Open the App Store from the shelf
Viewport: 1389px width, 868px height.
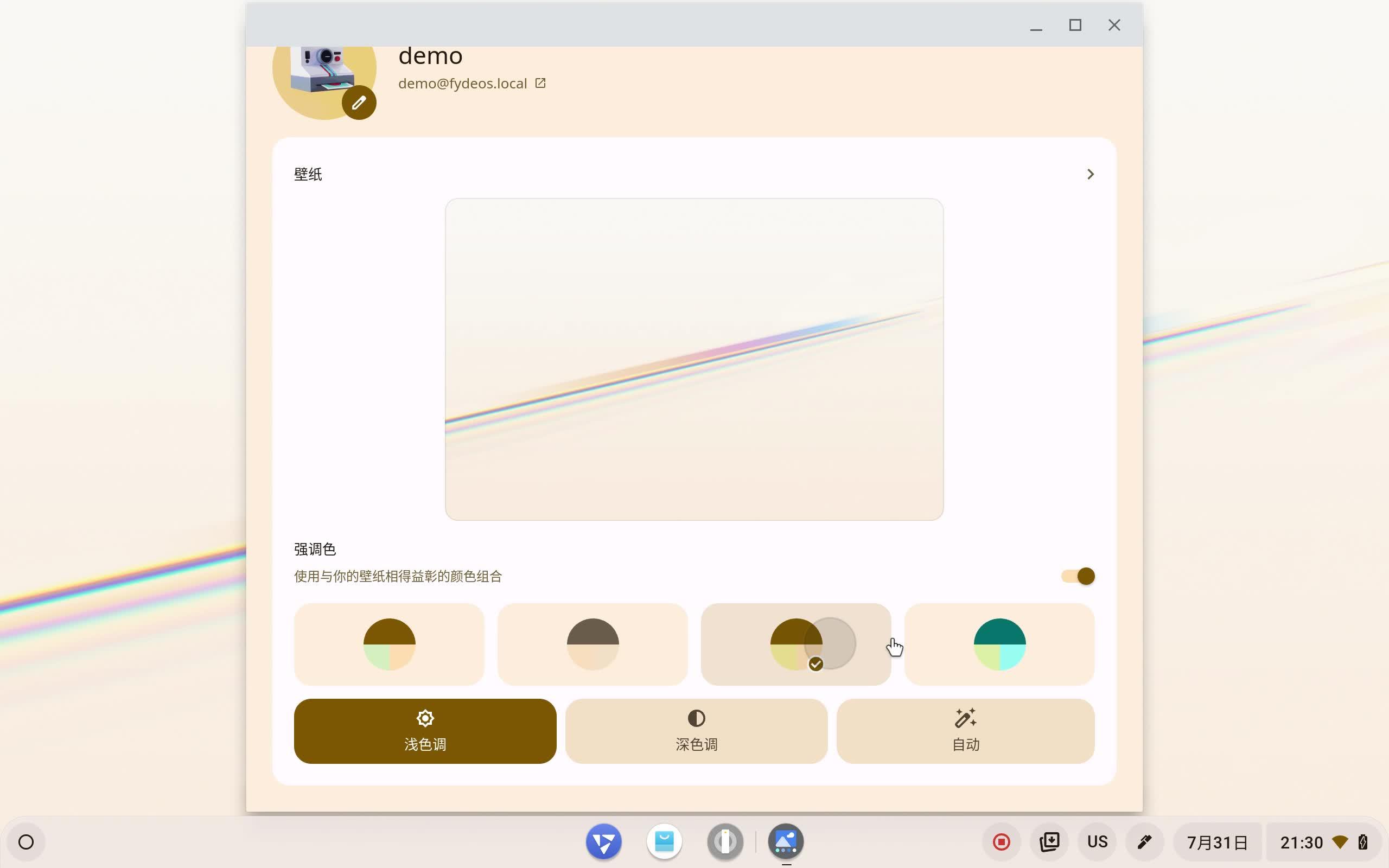pos(664,841)
